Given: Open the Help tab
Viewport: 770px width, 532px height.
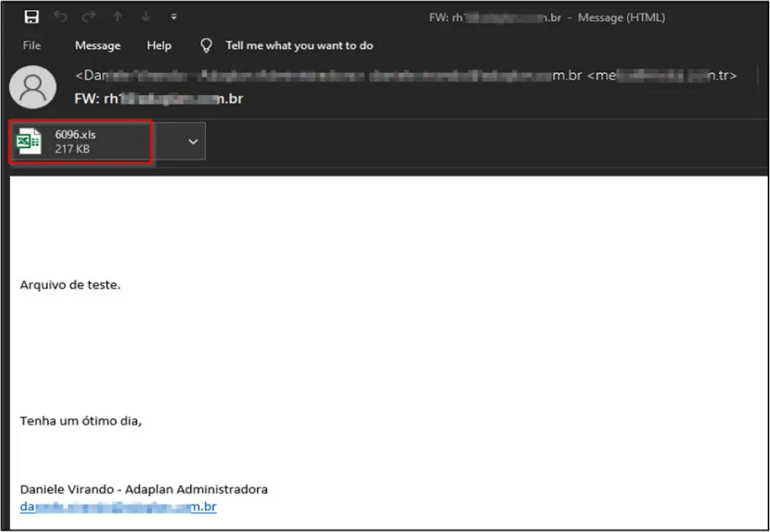Looking at the screenshot, I should [x=159, y=46].
